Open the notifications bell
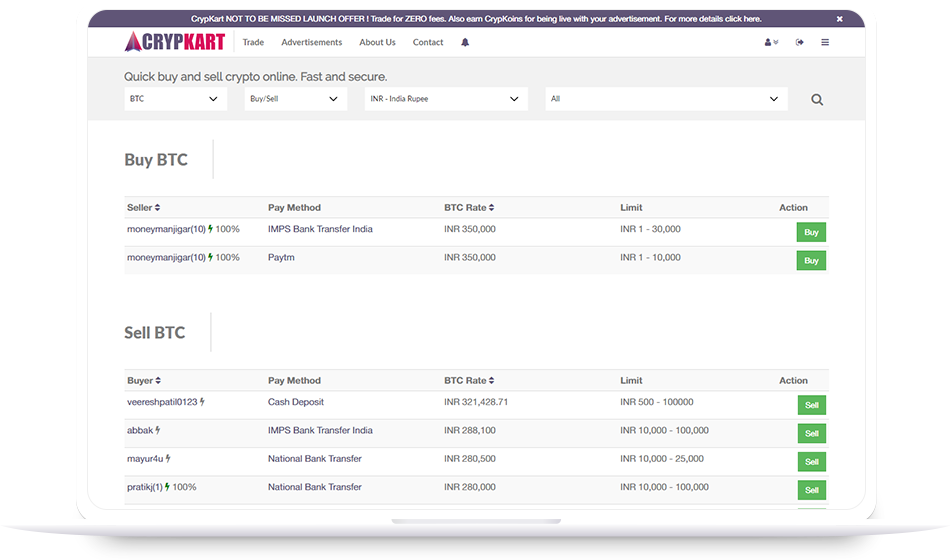 click(465, 43)
